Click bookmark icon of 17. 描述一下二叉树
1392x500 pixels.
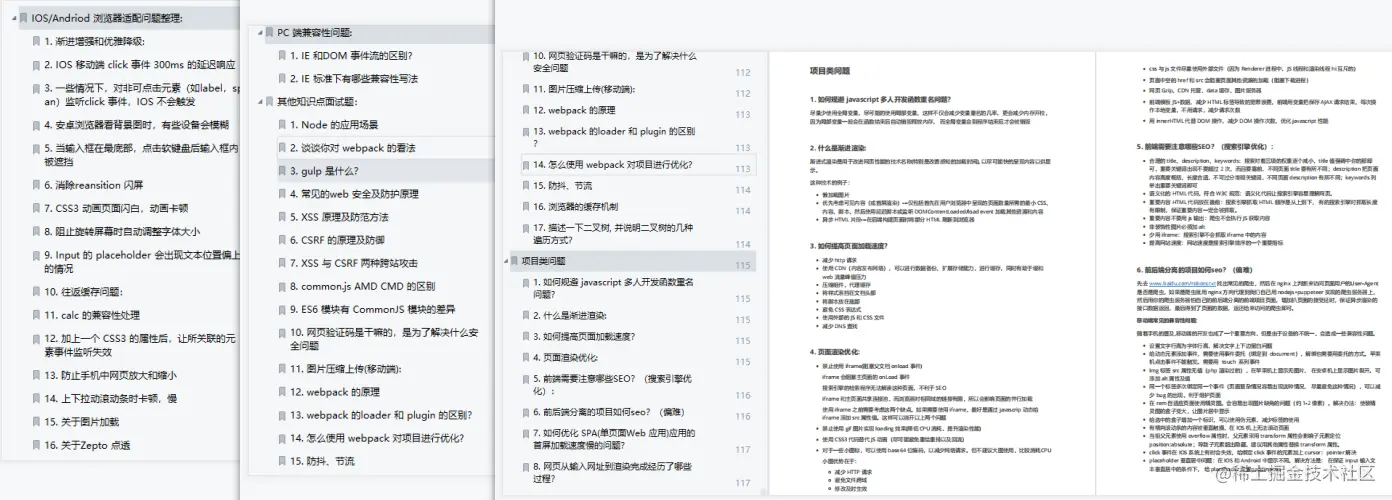(525, 228)
